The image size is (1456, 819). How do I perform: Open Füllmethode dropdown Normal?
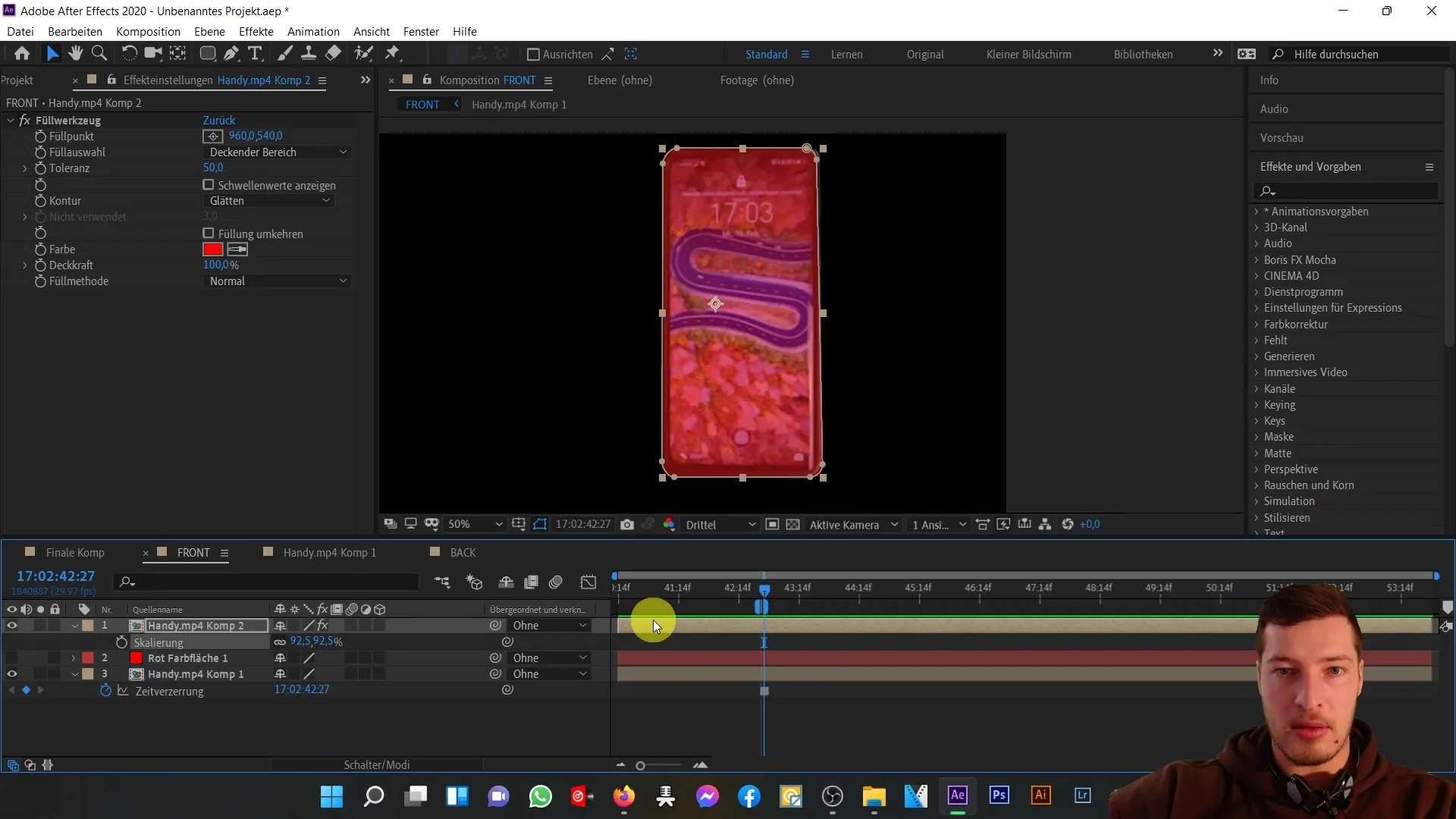278,281
